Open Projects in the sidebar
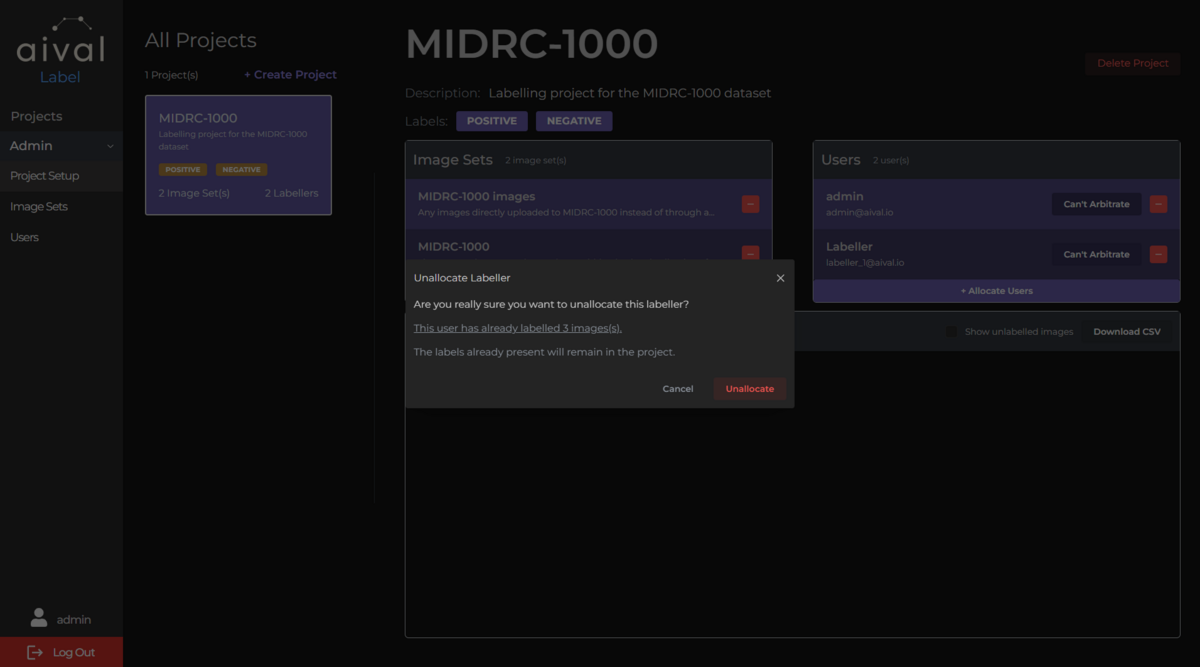The height and width of the screenshot is (667, 1200). tap(37, 116)
